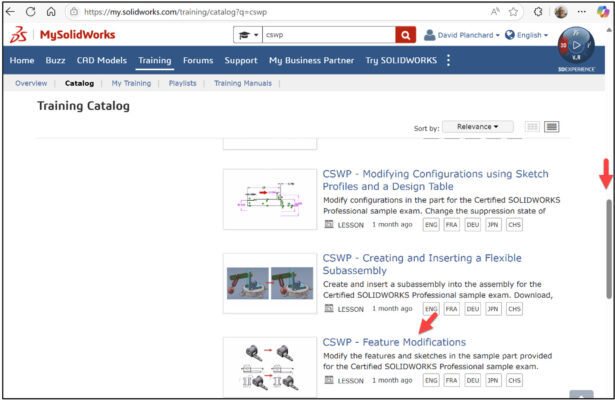The height and width of the screenshot is (400, 615).
Task: Open the vertical dots overflow menu in navbar
Action: 448,60
